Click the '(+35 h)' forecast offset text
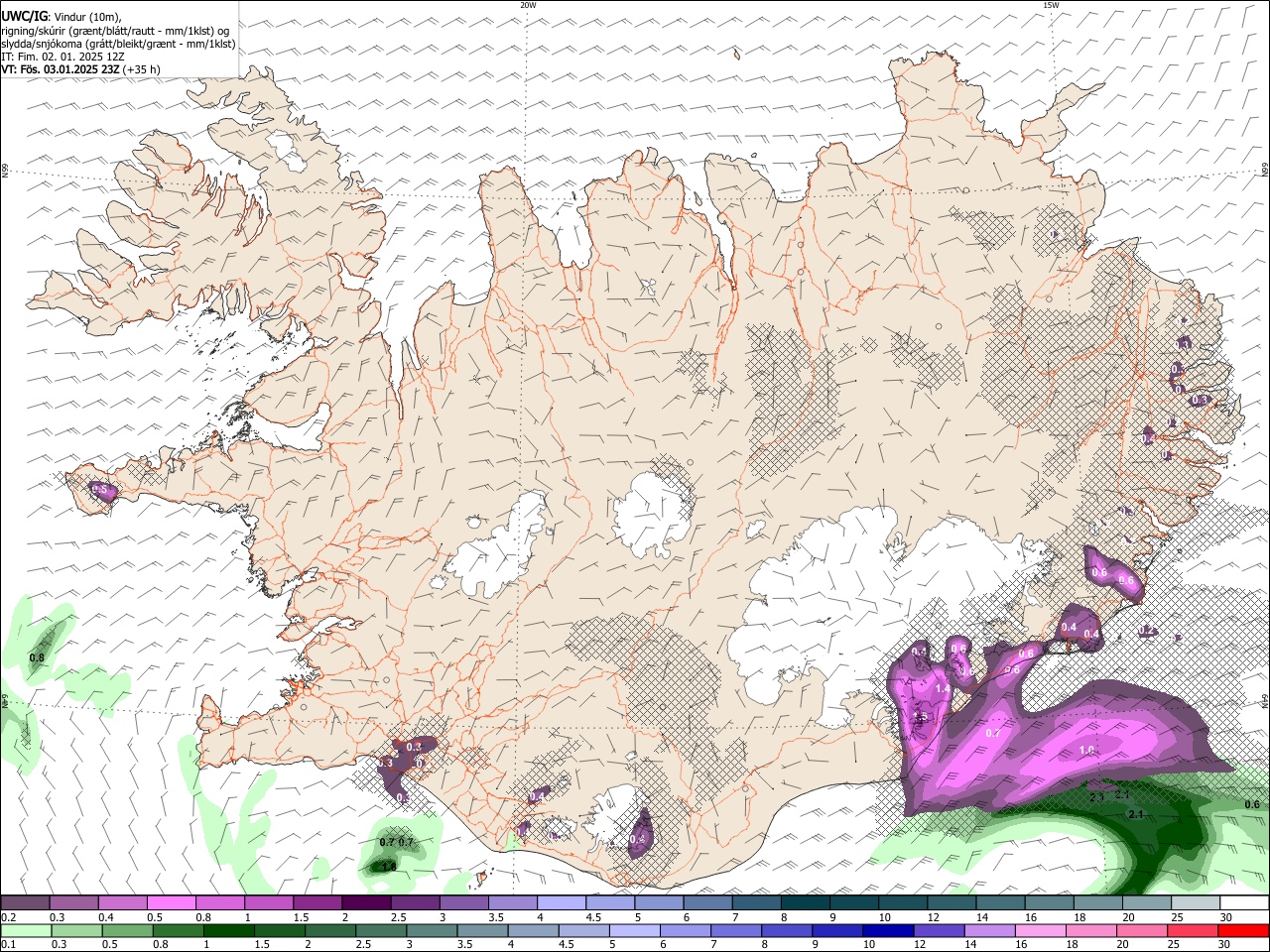Screen dimensions: 1270x952 143,69
